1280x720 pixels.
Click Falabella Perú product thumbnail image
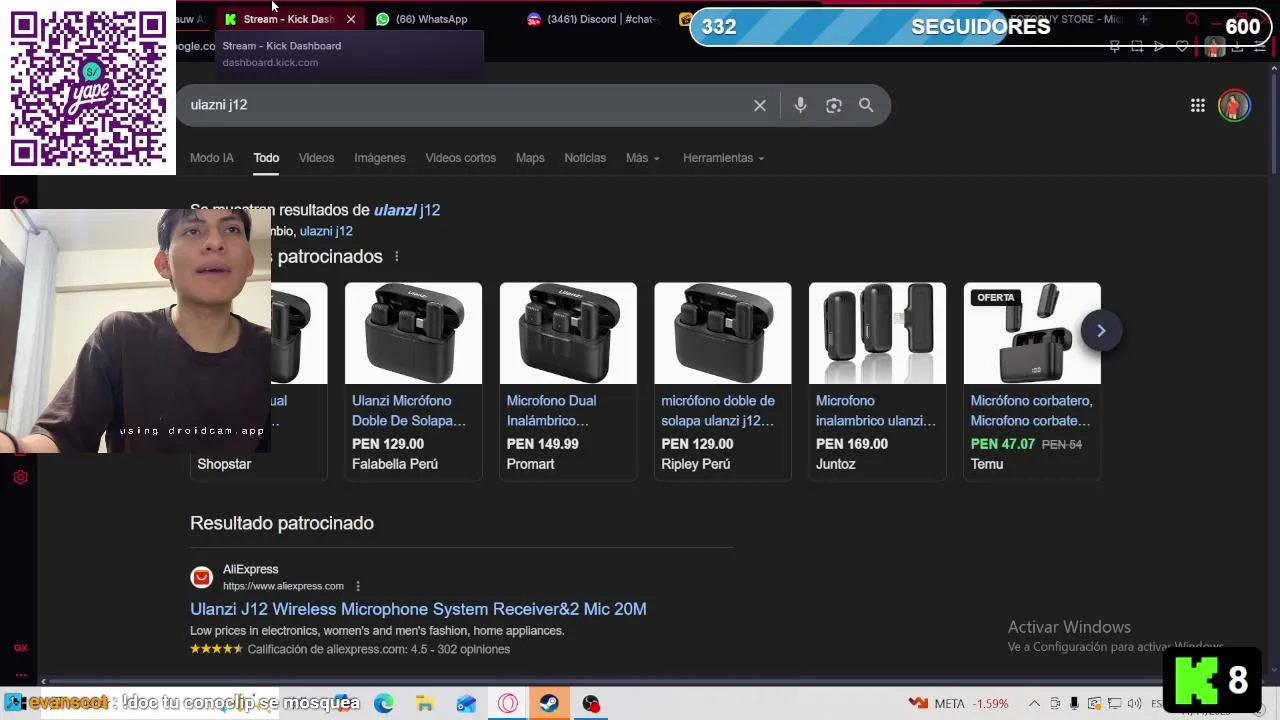[x=413, y=333]
